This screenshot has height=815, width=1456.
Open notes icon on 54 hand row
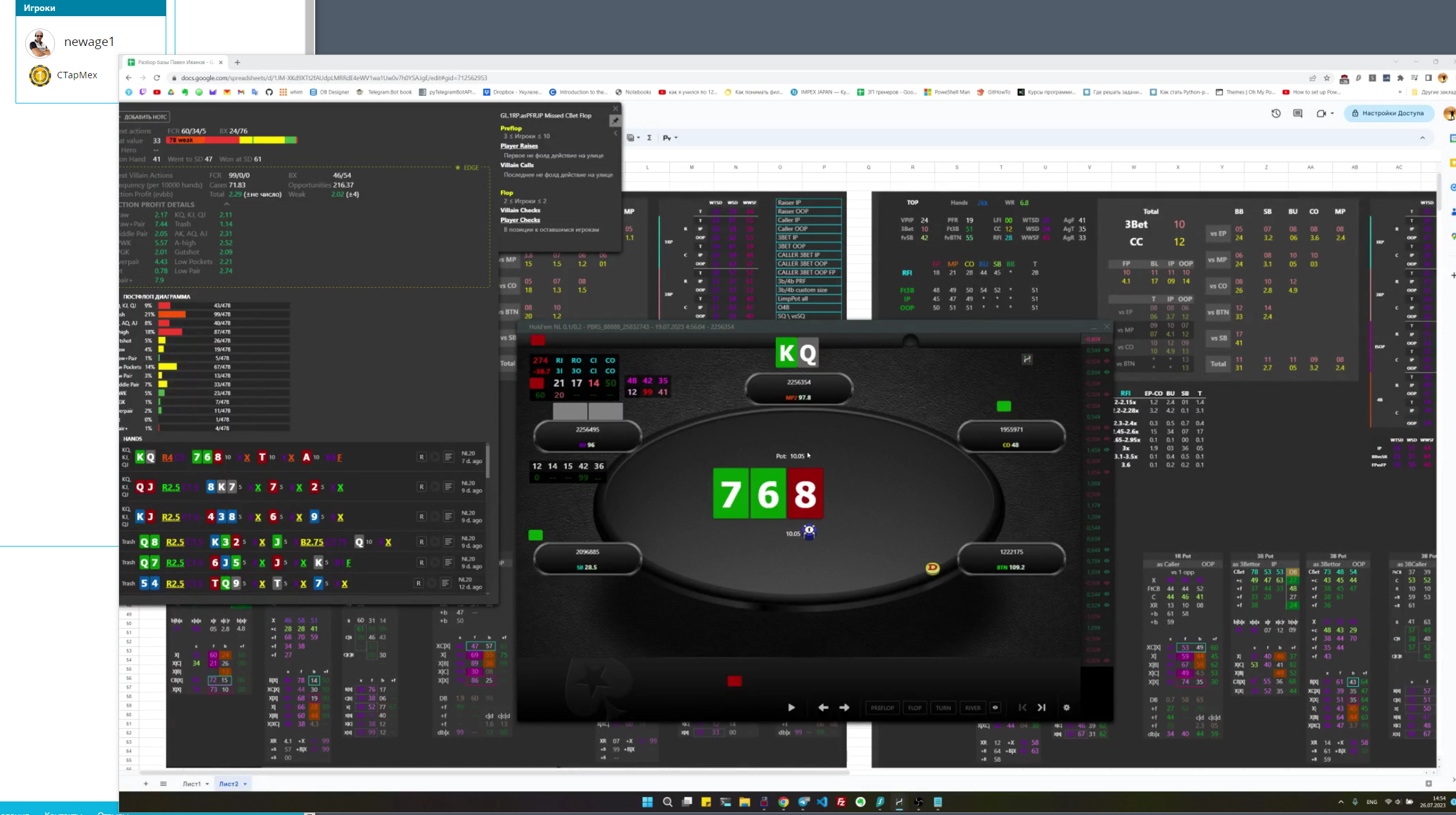(x=445, y=583)
